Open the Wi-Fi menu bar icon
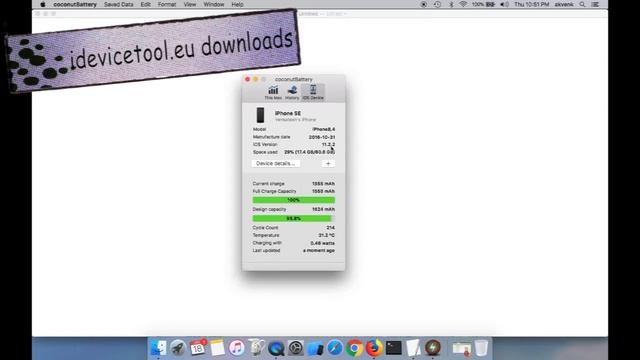 coord(463,4)
